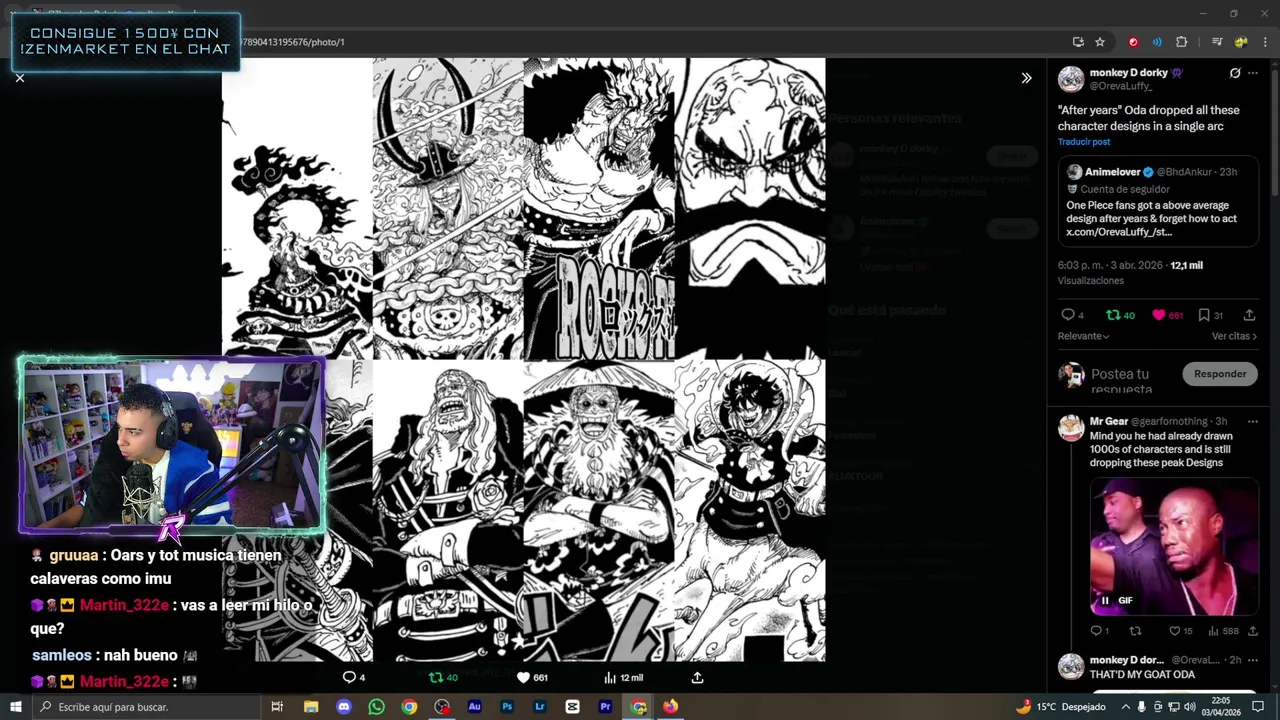This screenshot has width=1280, height=720.
Task: Repost using the side panel retweet icon
Action: tap(1113, 315)
